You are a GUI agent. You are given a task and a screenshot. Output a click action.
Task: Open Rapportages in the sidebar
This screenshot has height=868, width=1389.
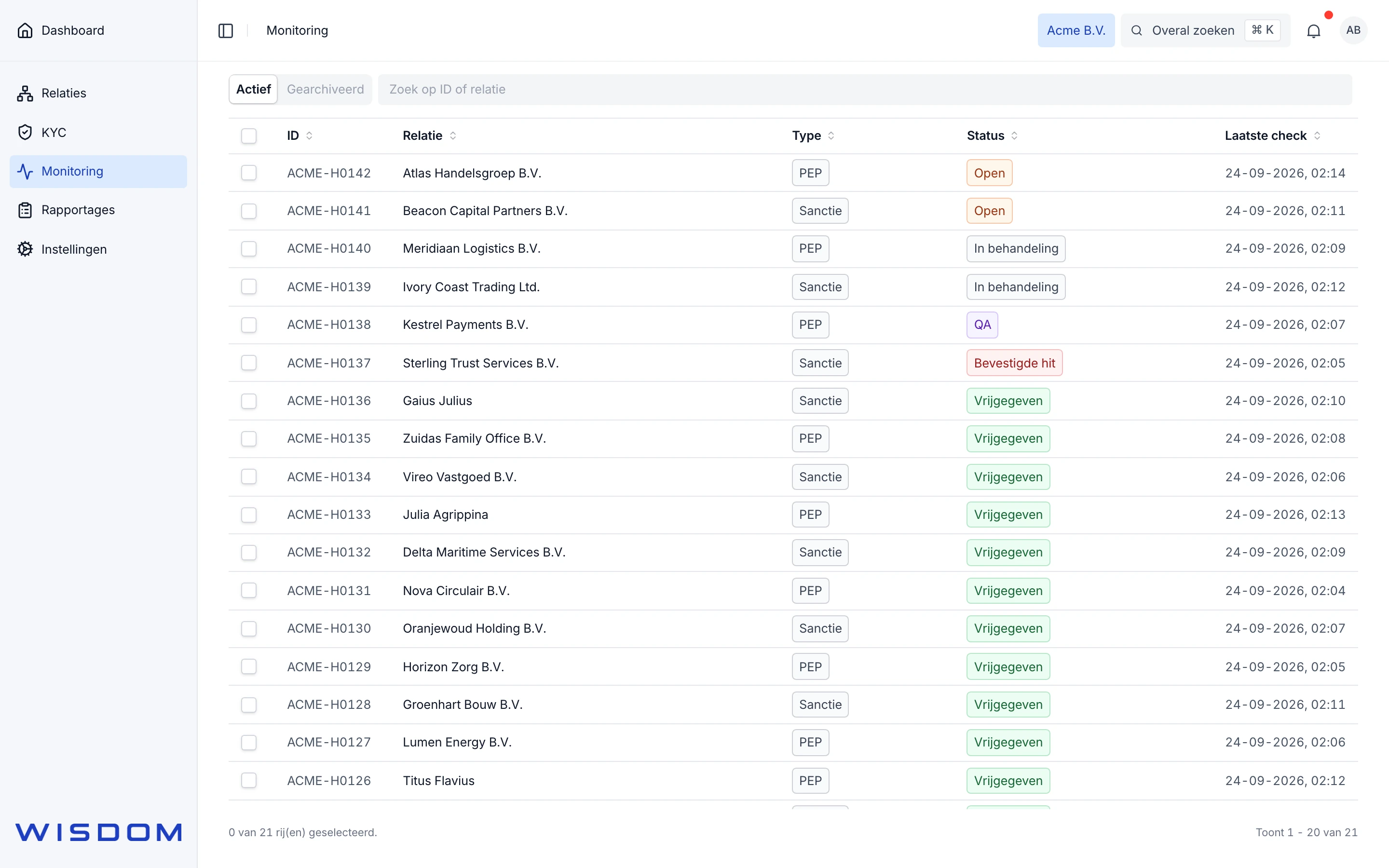[98, 210]
